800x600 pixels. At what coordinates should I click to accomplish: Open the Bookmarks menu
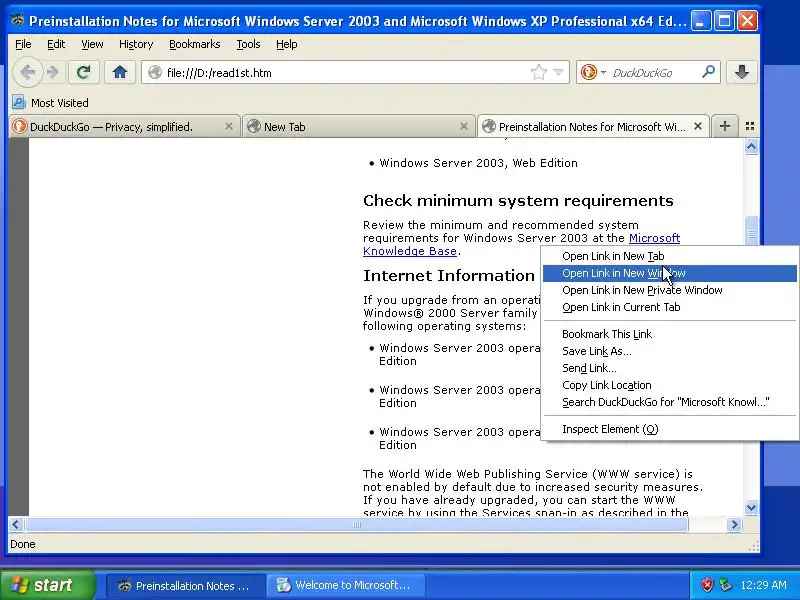(x=194, y=44)
